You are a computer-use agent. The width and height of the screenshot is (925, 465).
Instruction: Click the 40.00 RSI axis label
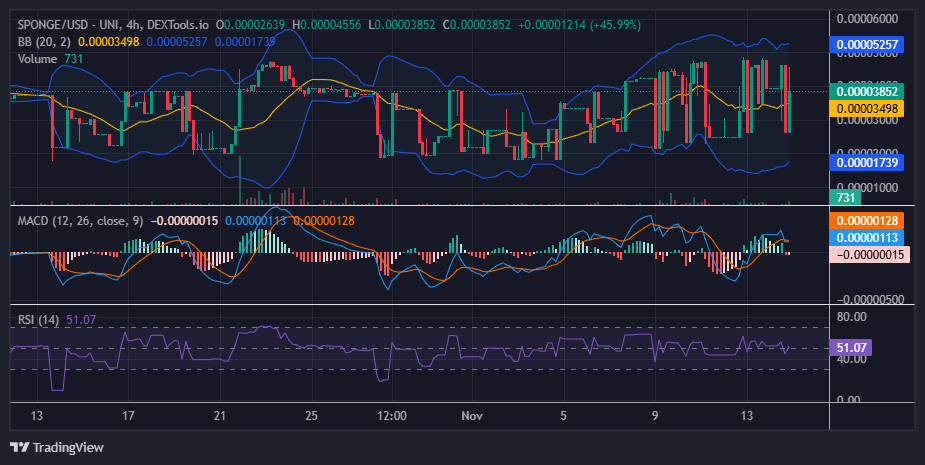pos(851,359)
